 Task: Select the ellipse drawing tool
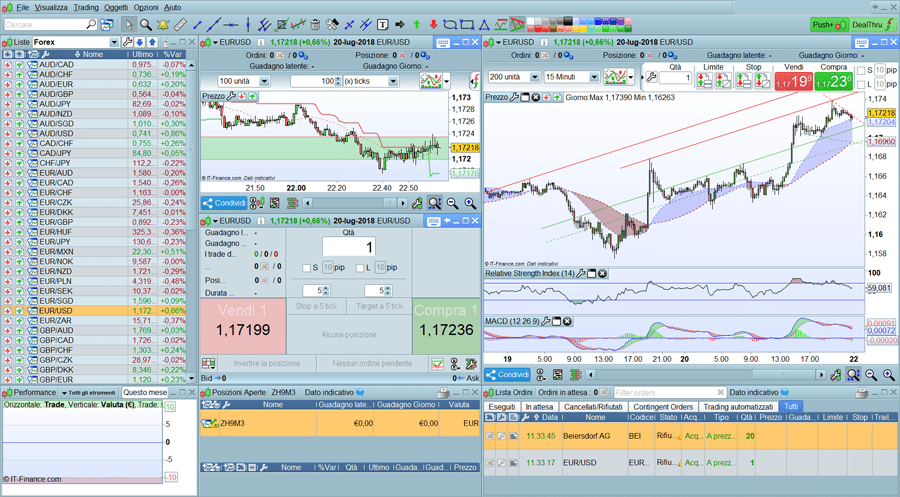tap(450, 25)
